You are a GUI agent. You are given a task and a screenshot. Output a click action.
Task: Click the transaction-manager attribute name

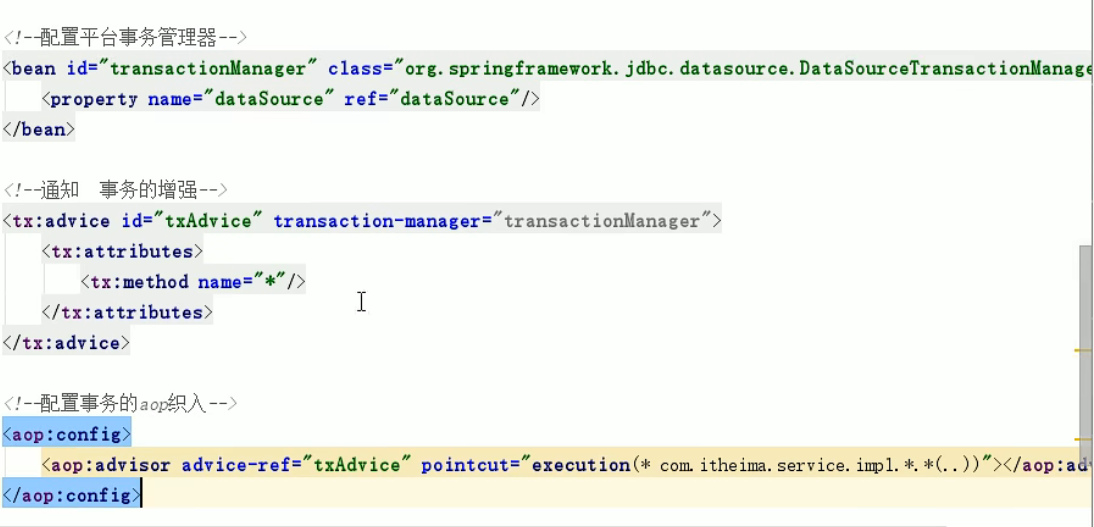click(376, 221)
